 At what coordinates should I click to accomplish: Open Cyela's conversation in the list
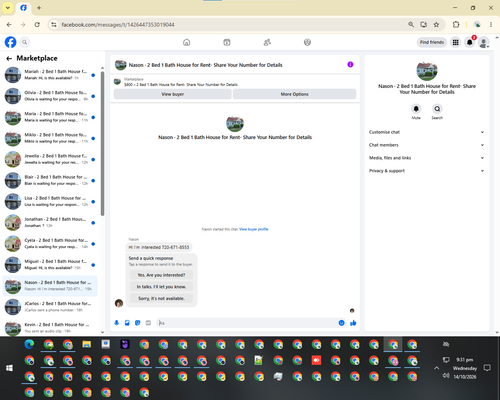tap(50, 244)
